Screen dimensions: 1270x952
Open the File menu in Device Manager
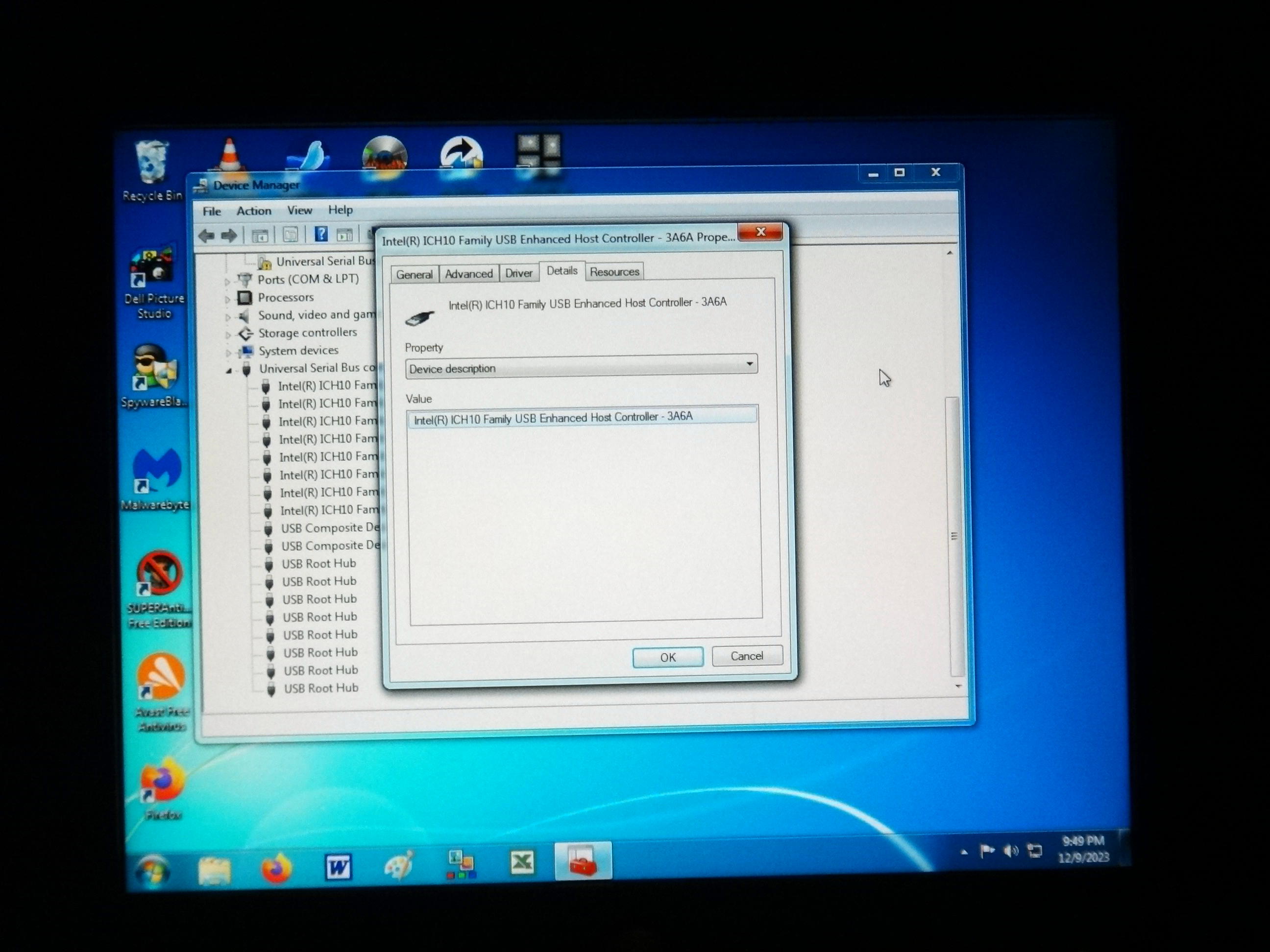(x=211, y=211)
